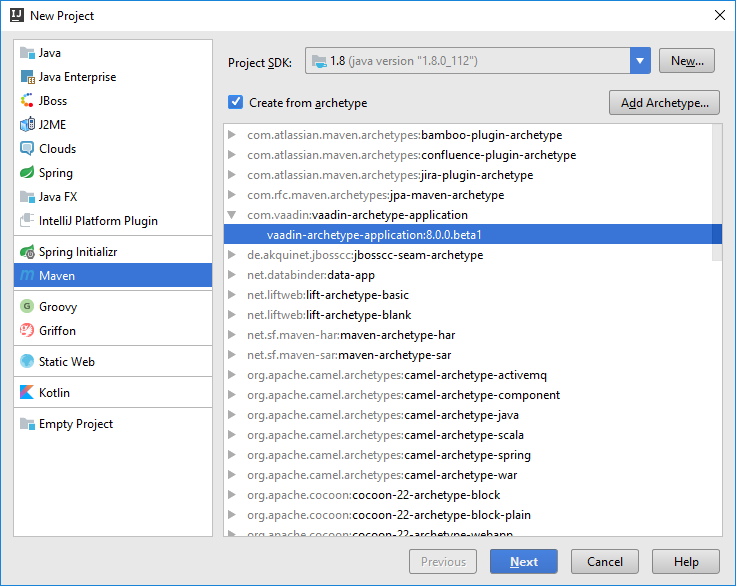Viewport: 736px width, 586px height.
Task: Expand camel-archetype-war node arrow
Action: point(231,475)
